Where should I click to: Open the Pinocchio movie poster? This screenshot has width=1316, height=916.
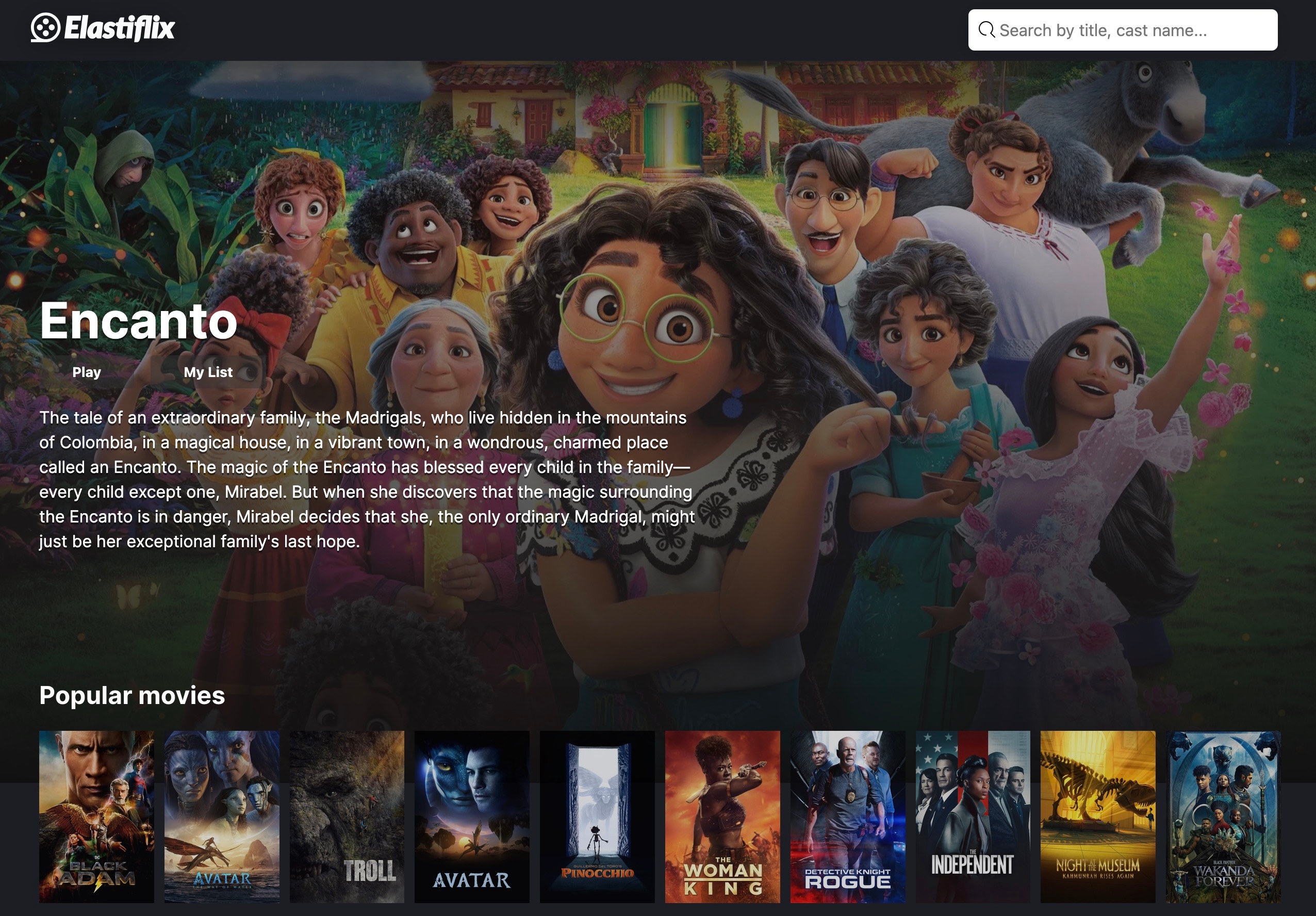(597, 817)
